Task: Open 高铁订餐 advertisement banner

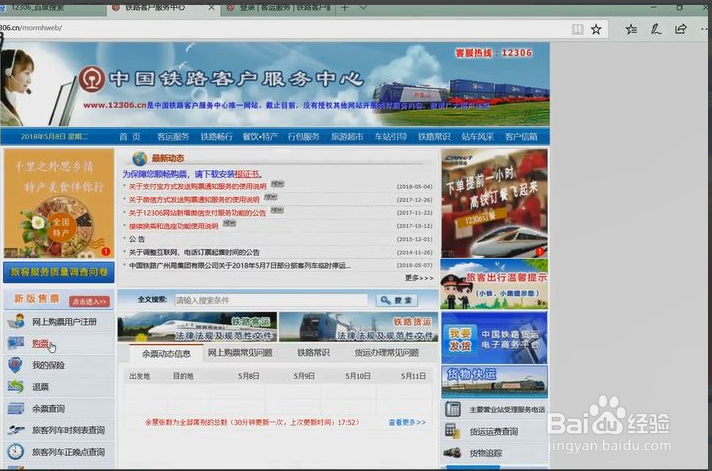Action: [494, 203]
